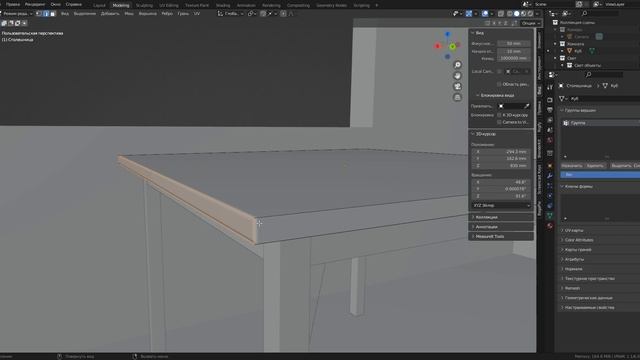Switch perspective/orthographic grid gizmo icon

pos(458,97)
